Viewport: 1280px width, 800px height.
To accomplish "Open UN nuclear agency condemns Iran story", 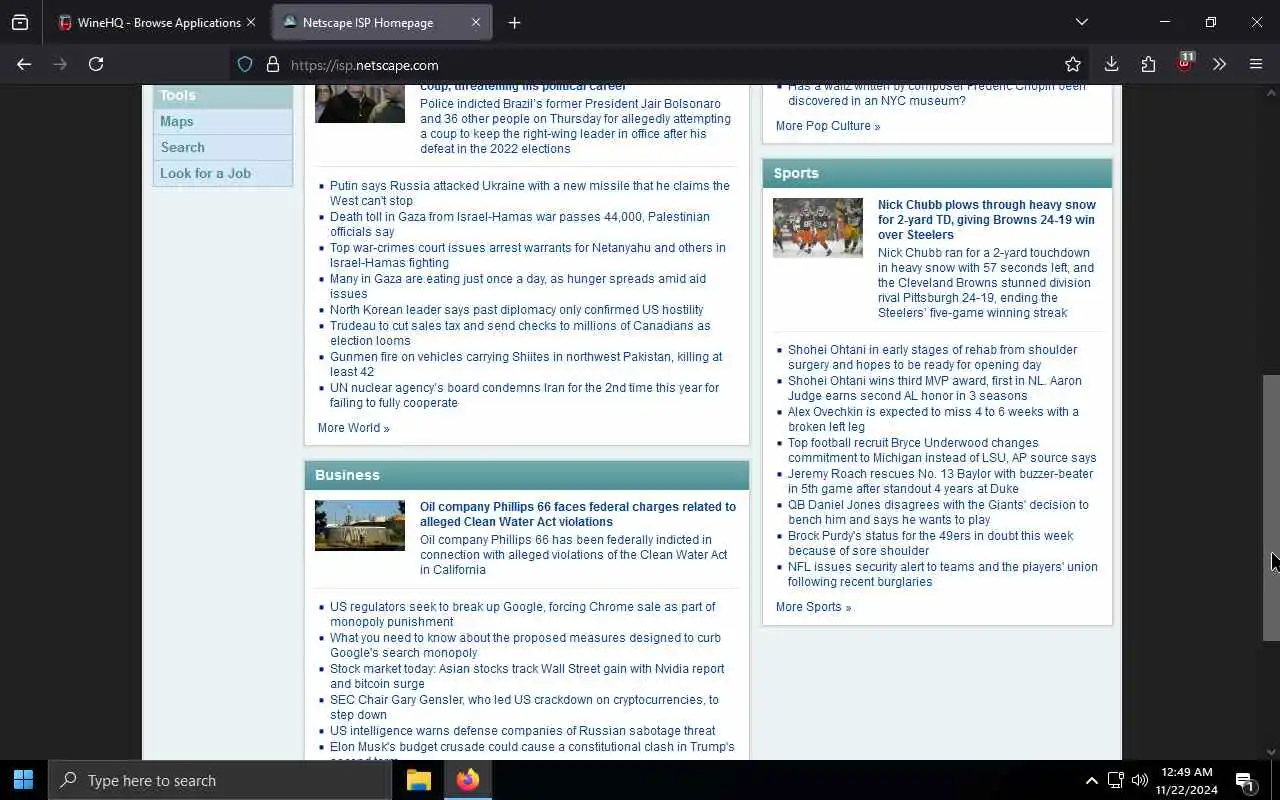I will pos(524,395).
